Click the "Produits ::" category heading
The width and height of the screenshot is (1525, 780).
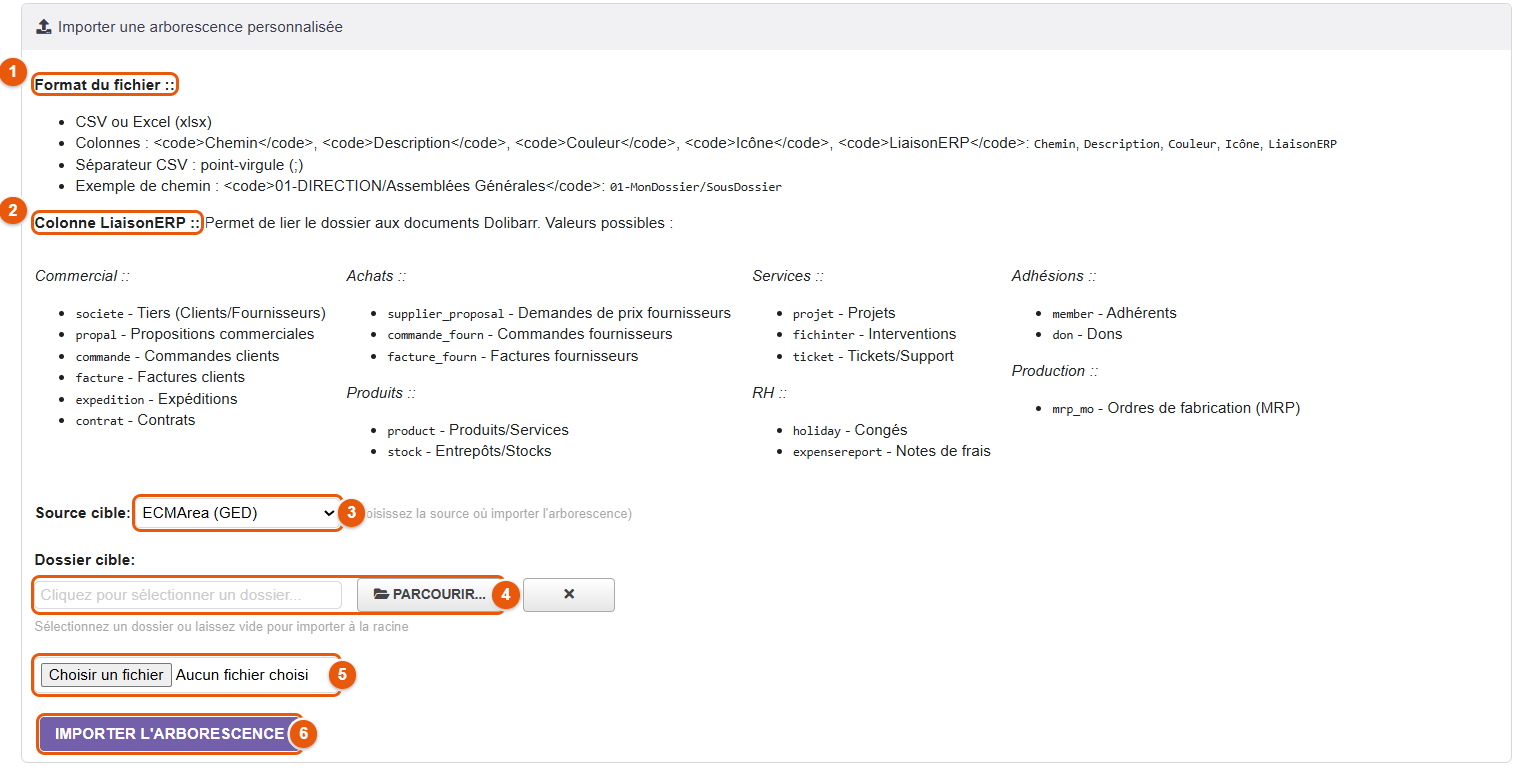click(x=381, y=393)
